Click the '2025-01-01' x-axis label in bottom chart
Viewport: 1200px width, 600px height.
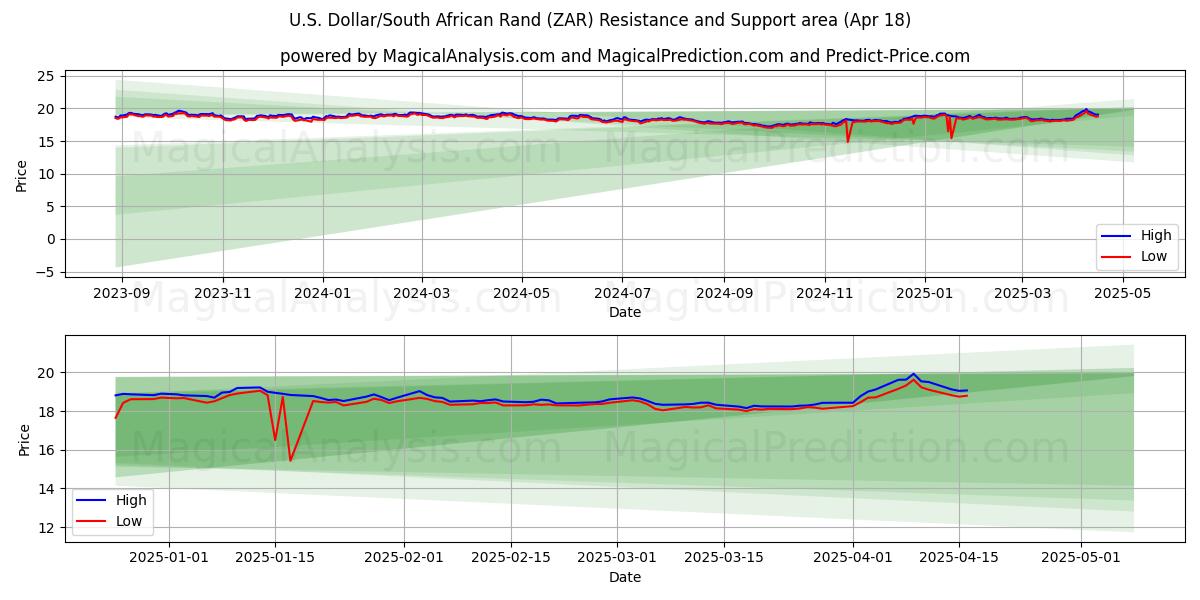[169, 558]
